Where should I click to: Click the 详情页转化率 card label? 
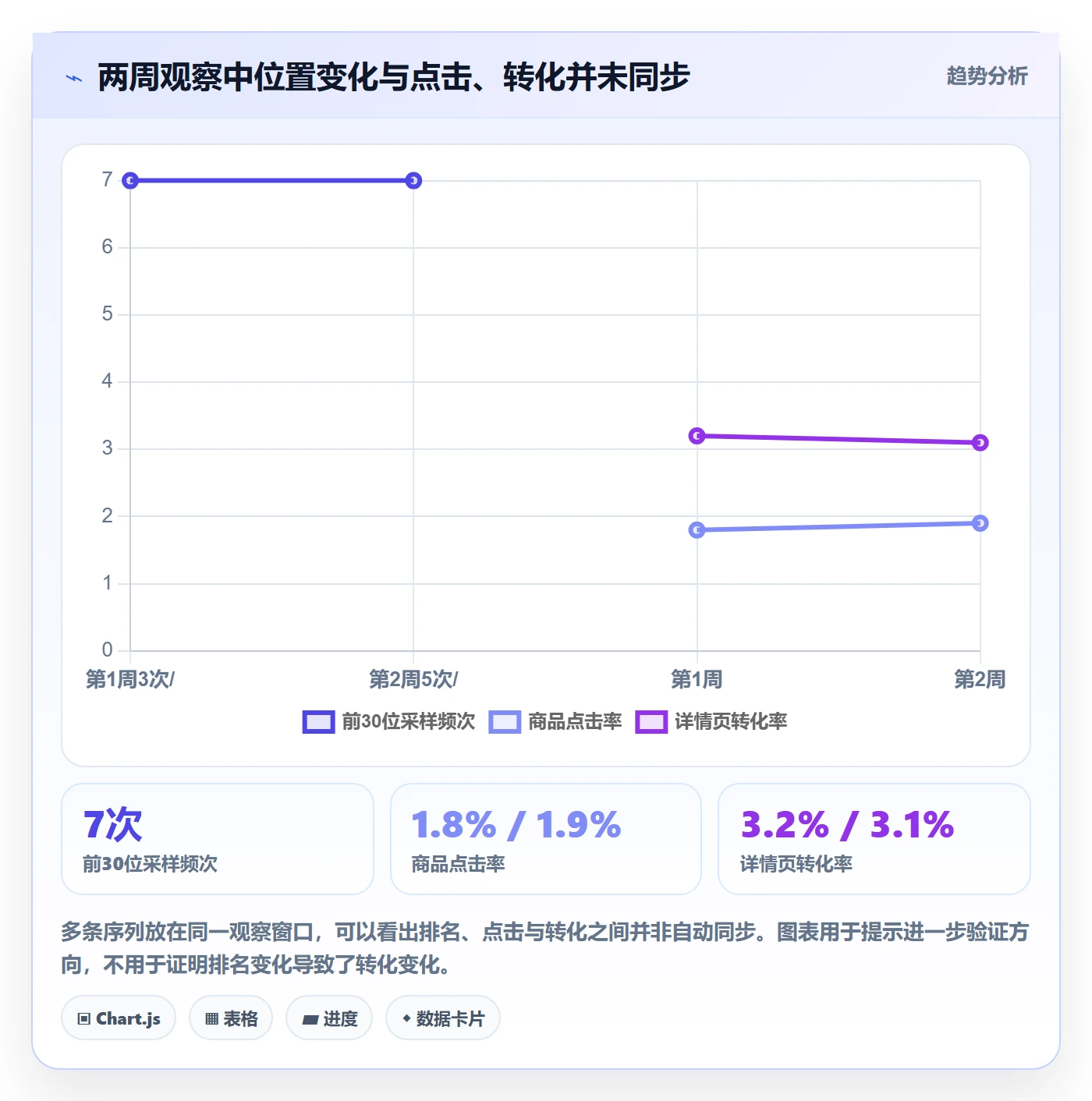pyautogui.click(x=796, y=864)
